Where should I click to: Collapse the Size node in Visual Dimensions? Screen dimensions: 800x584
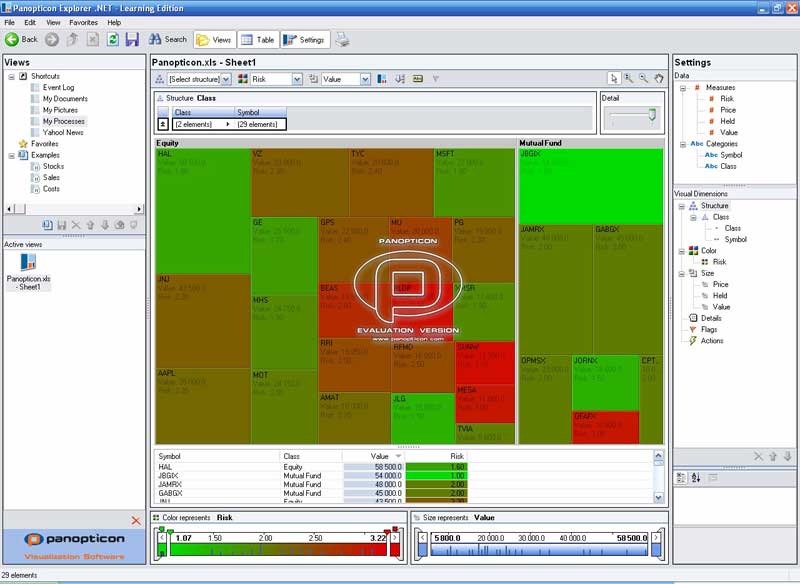[x=682, y=273]
